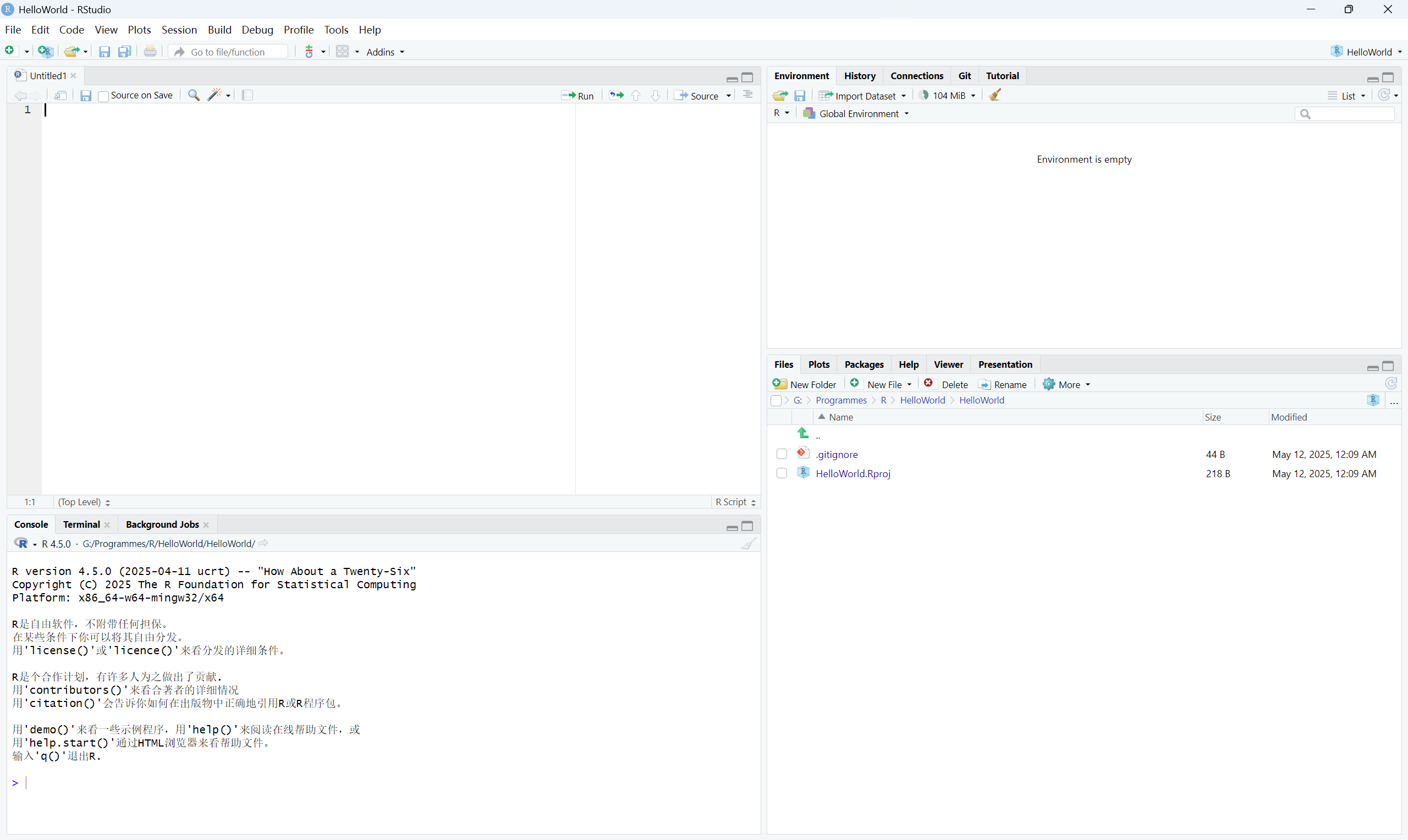1408x840 pixels.
Task: Click the Re-run previous code region icon
Action: tap(617, 95)
